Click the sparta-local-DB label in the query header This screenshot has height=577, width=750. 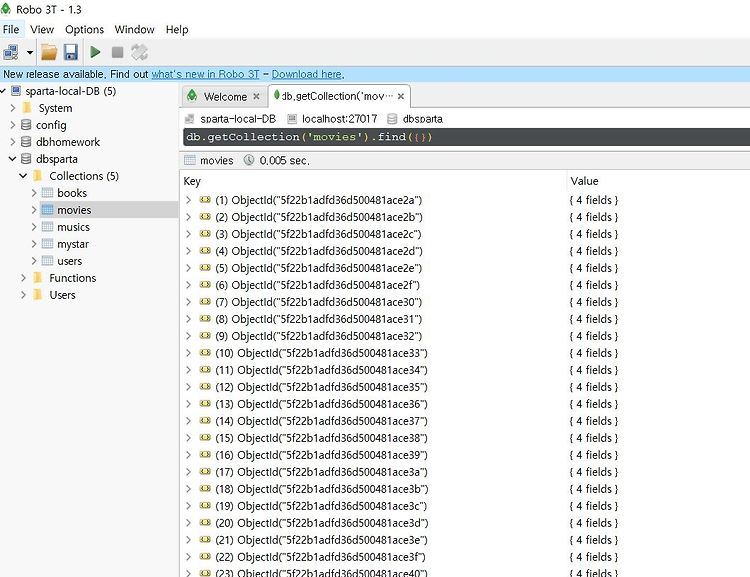coord(238,119)
